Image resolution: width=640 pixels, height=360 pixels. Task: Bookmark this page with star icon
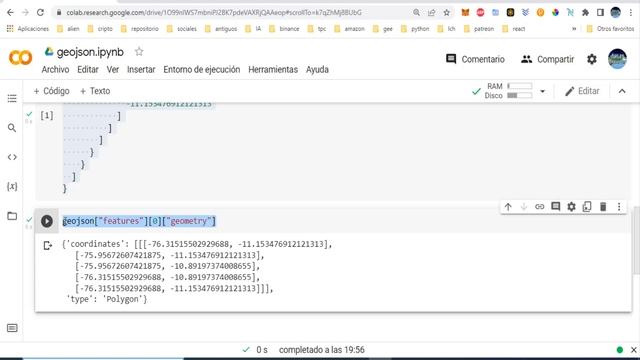[x=447, y=13]
